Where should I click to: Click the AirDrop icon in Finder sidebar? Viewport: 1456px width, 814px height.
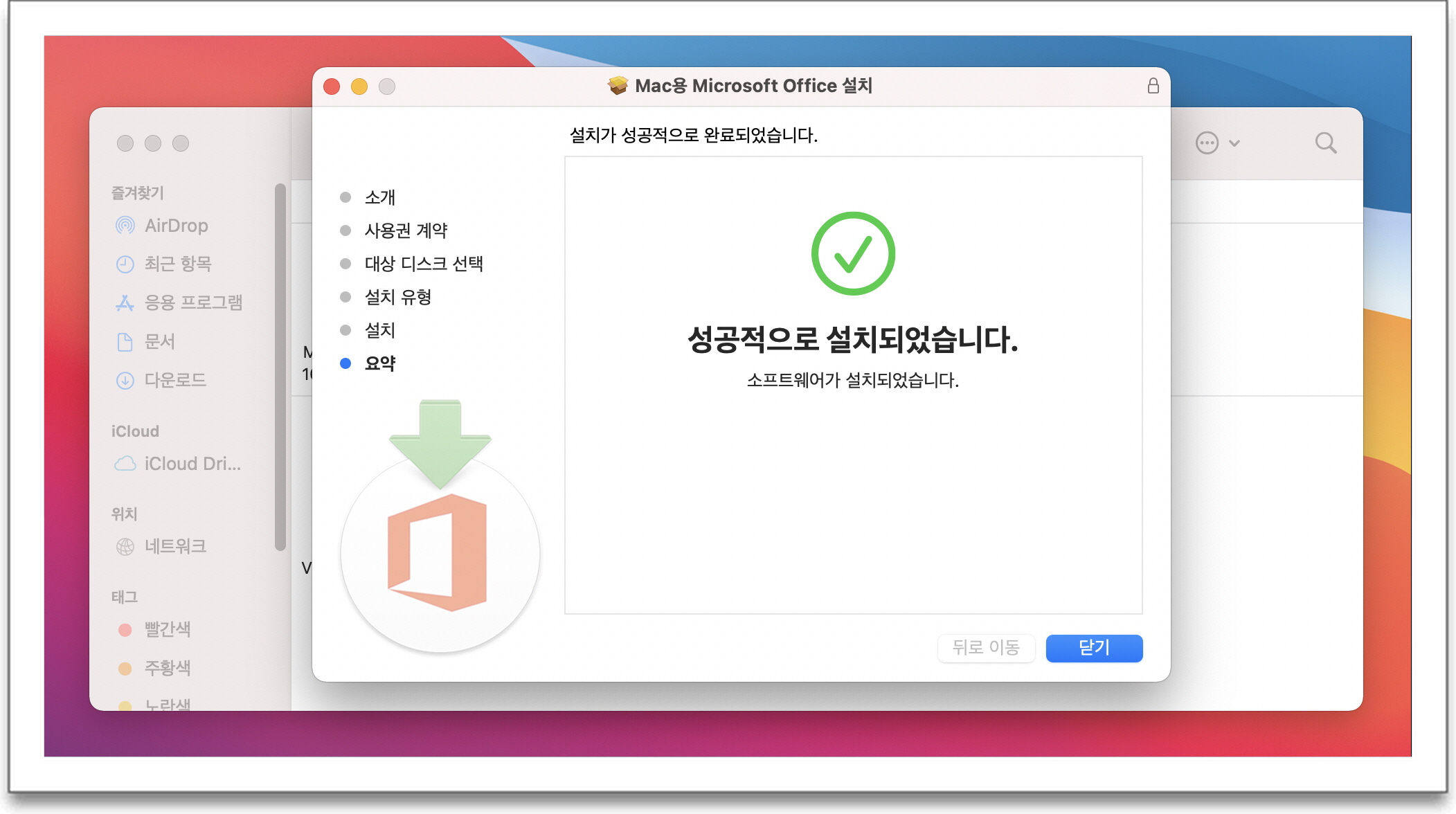point(125,226)
